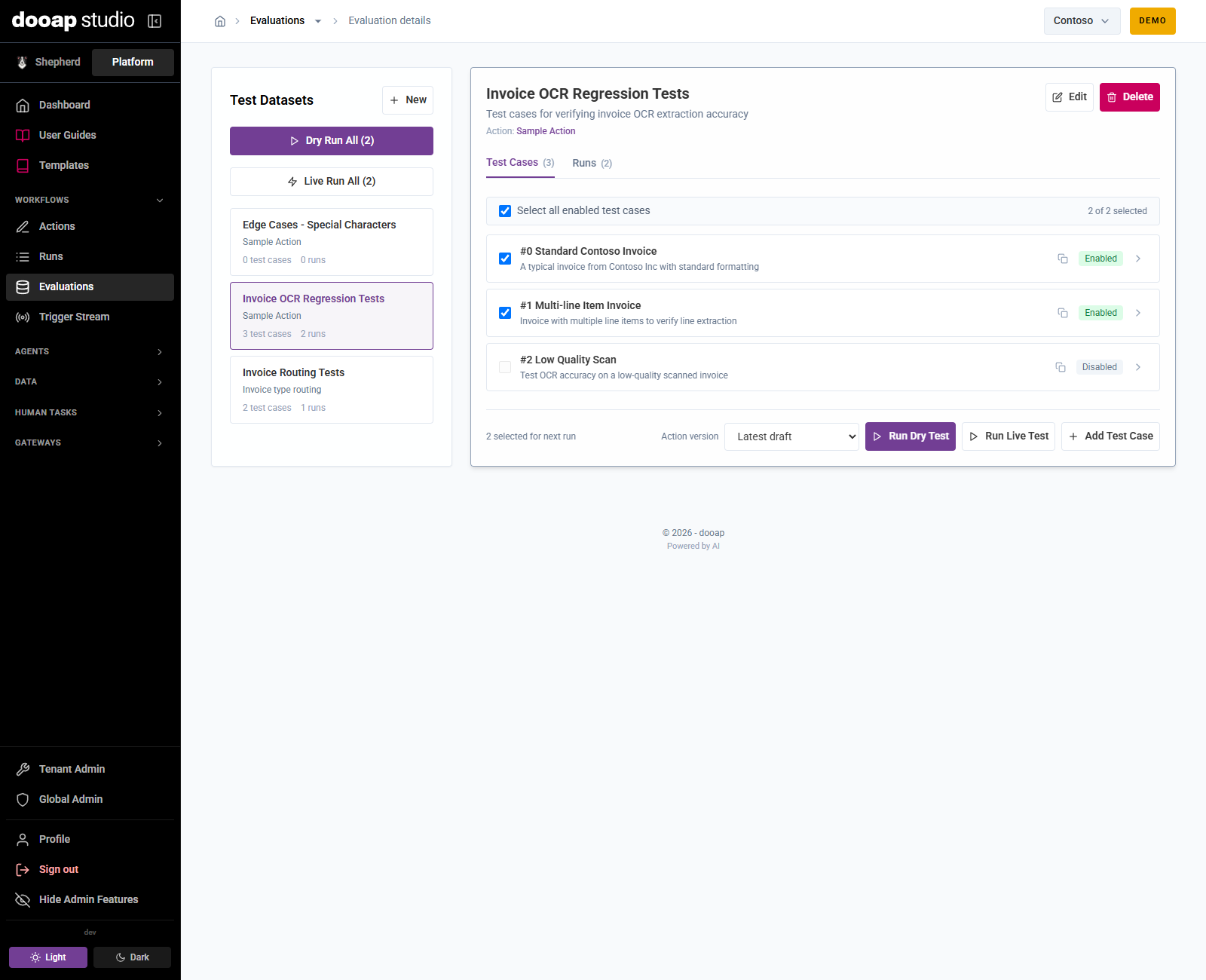1206x980 pixels.
Task: Select Platform tab
Action: pyautogui.click(x=133, y=63)
